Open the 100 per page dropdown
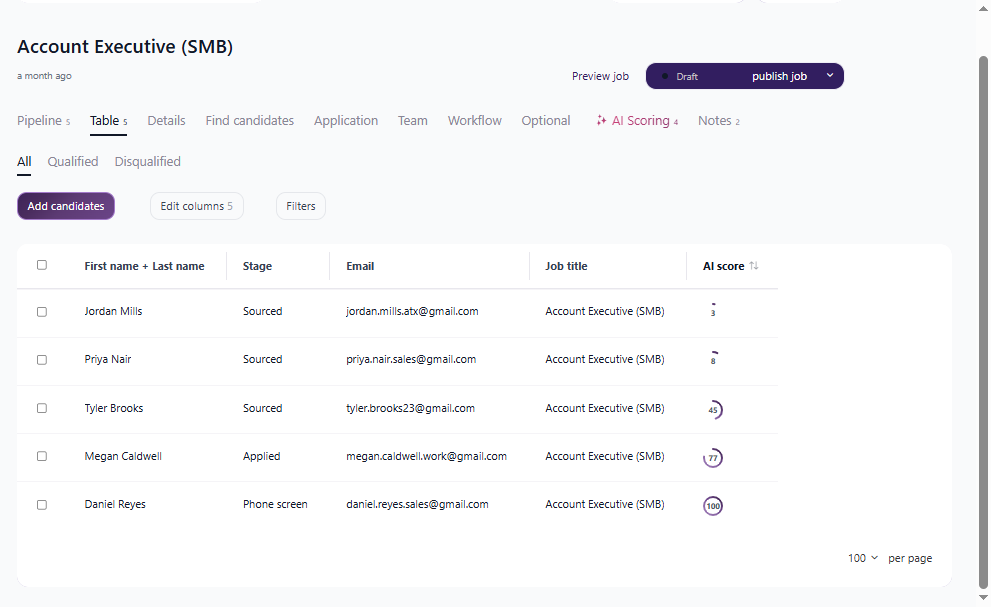991x607 pixels. click(x=863, y=558)
